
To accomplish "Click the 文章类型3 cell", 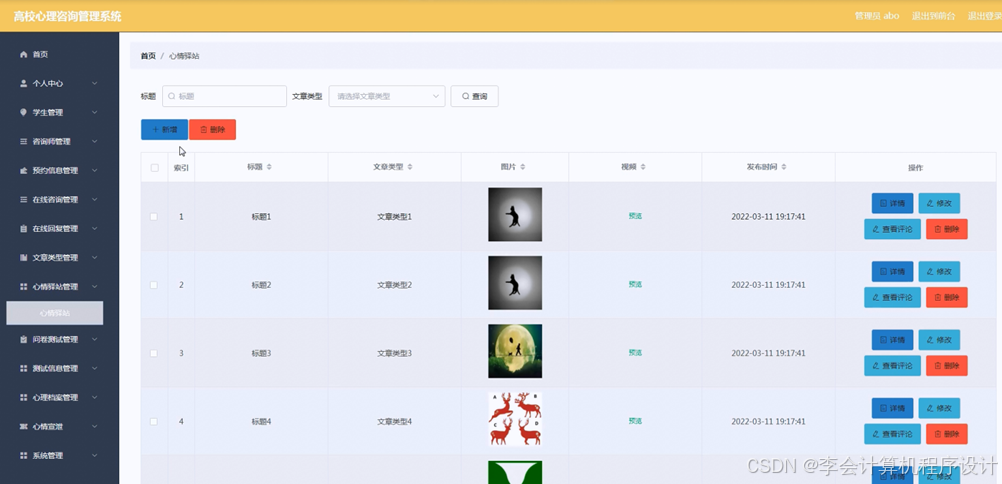I will (394, 353).
